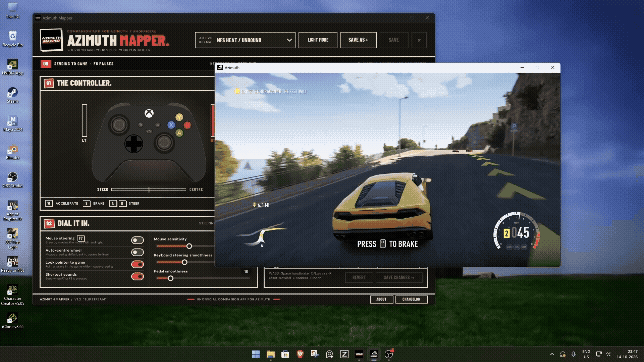Click the LT trigger level bar
Viewport: 644px width, 362px height.
(x=84, y=120)
